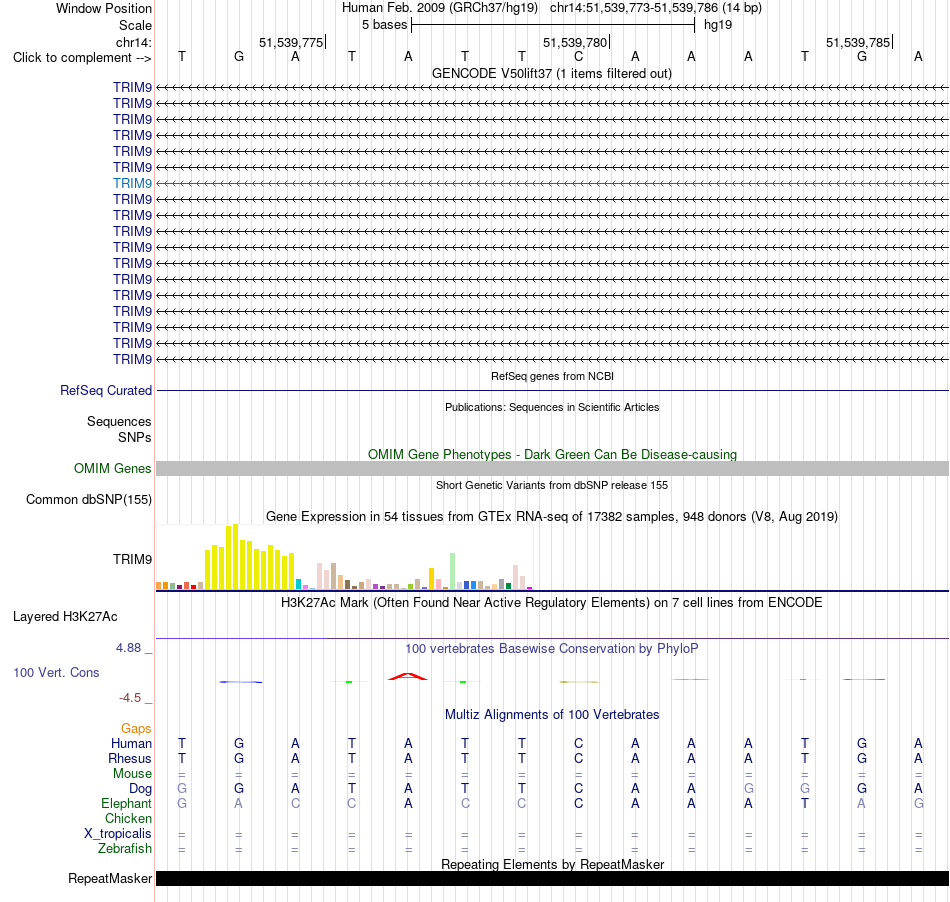Click the Scale track label
This screenshot has height=902, width=950.
[135, 25]
